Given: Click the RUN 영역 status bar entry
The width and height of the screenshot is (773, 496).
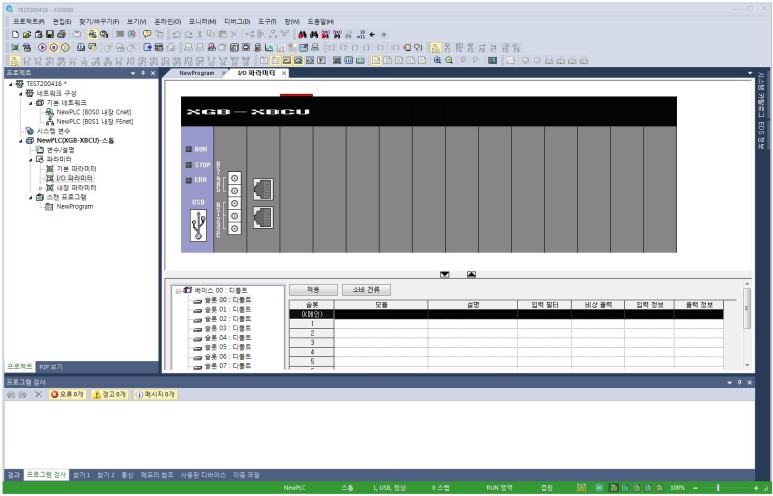Looking at the screenshot, I should [499, 488].
